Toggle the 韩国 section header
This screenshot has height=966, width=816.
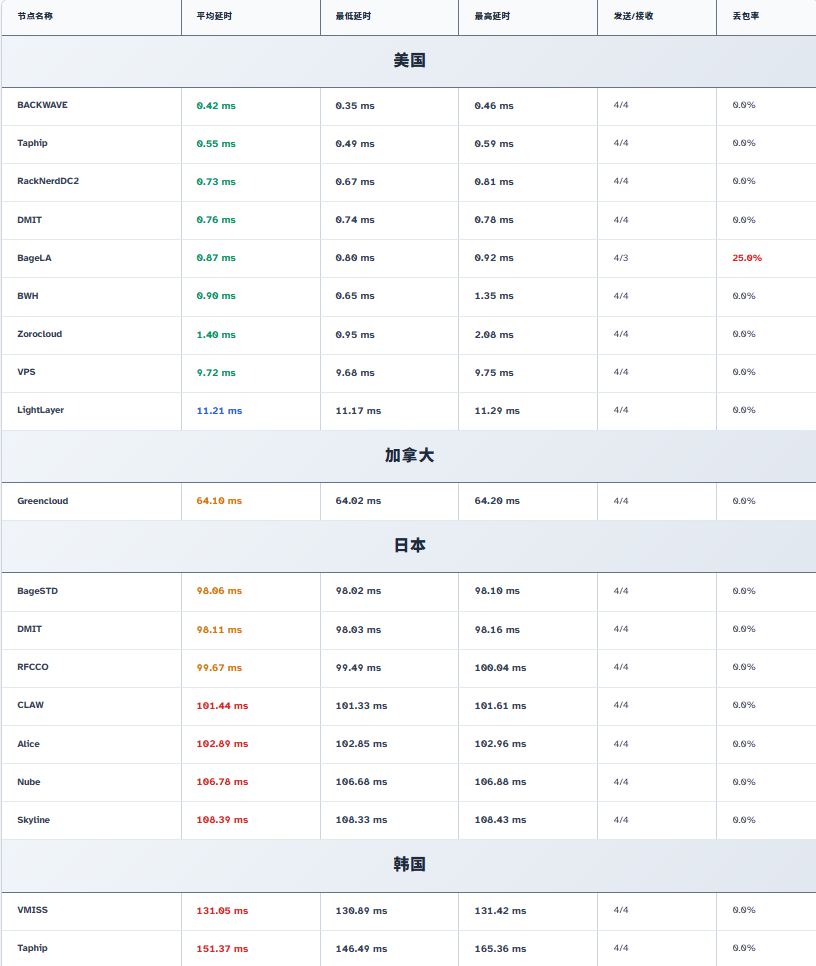pyautogui.click(x=409, y=865)
